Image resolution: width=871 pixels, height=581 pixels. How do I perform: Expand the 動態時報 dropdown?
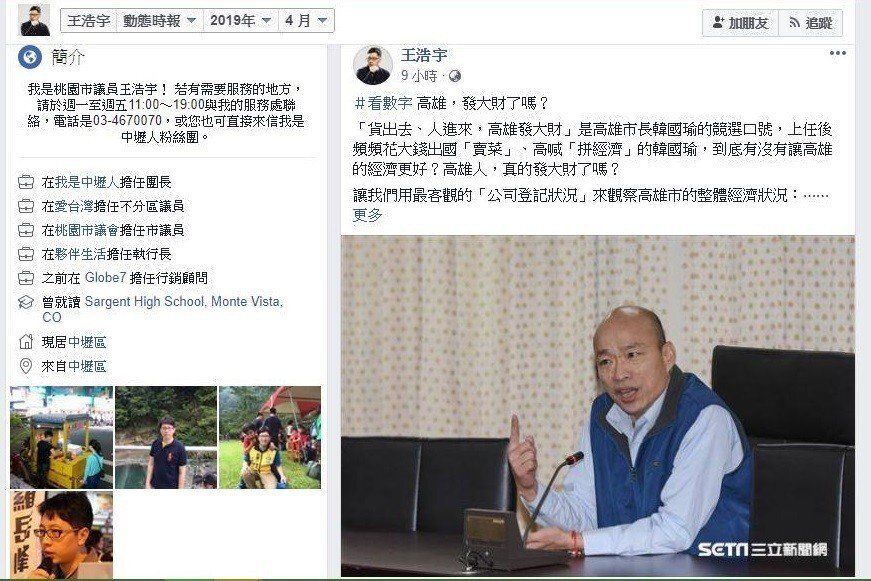[x=160, y=21]
